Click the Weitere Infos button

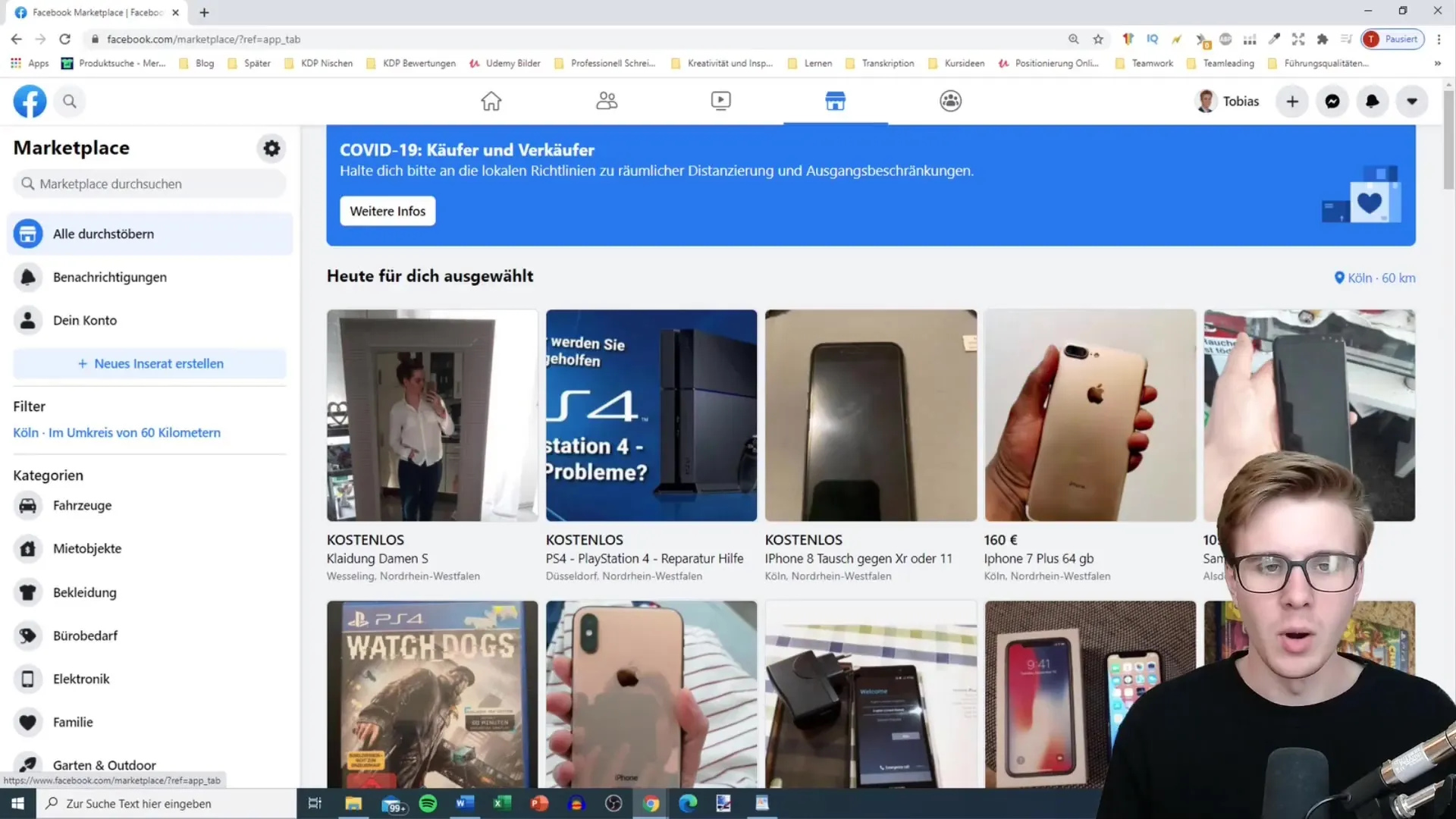tap(388, 211)
